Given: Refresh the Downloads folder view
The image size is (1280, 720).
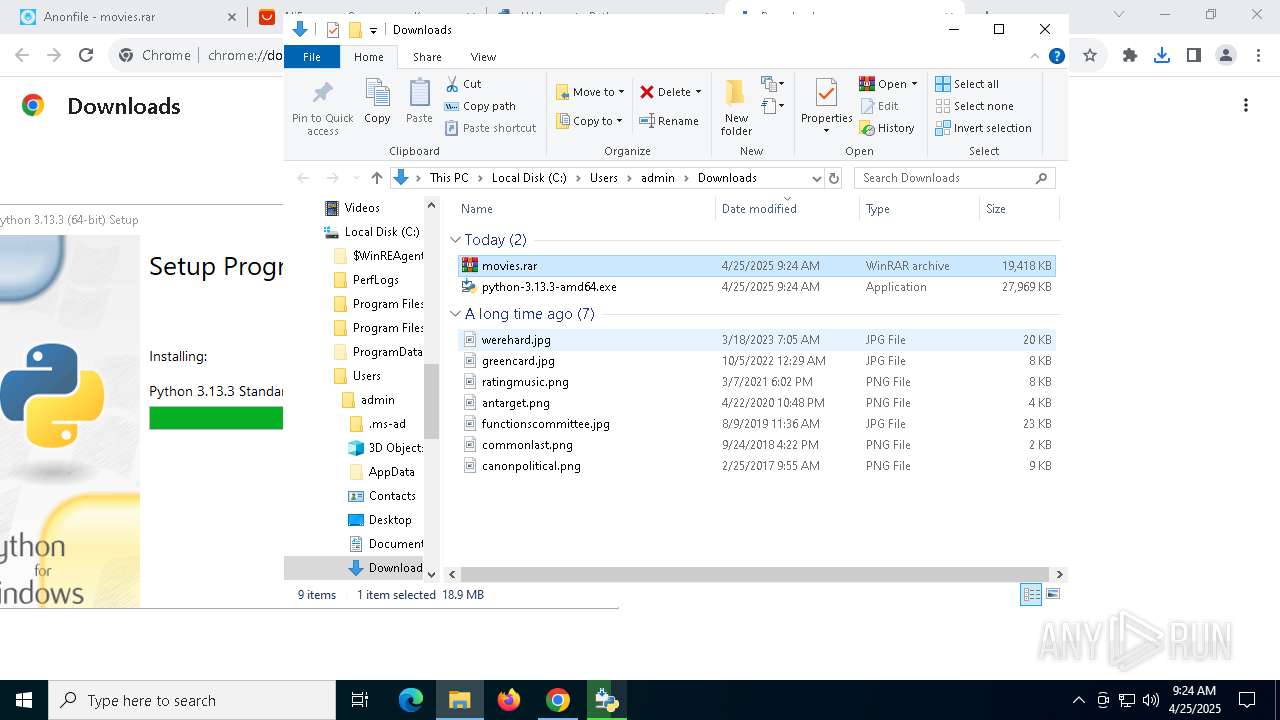Looking at the screenshot, I should [835, 178].
